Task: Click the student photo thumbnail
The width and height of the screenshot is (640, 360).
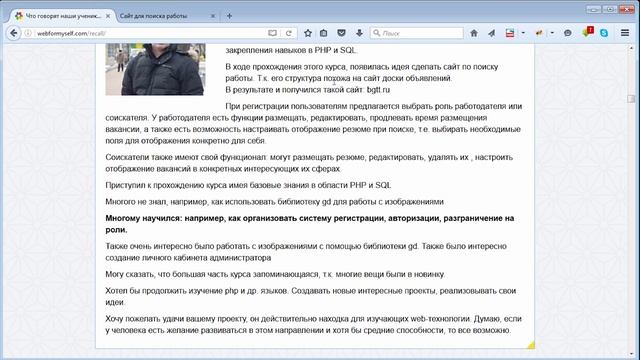Action: click(x=155, y=69)
